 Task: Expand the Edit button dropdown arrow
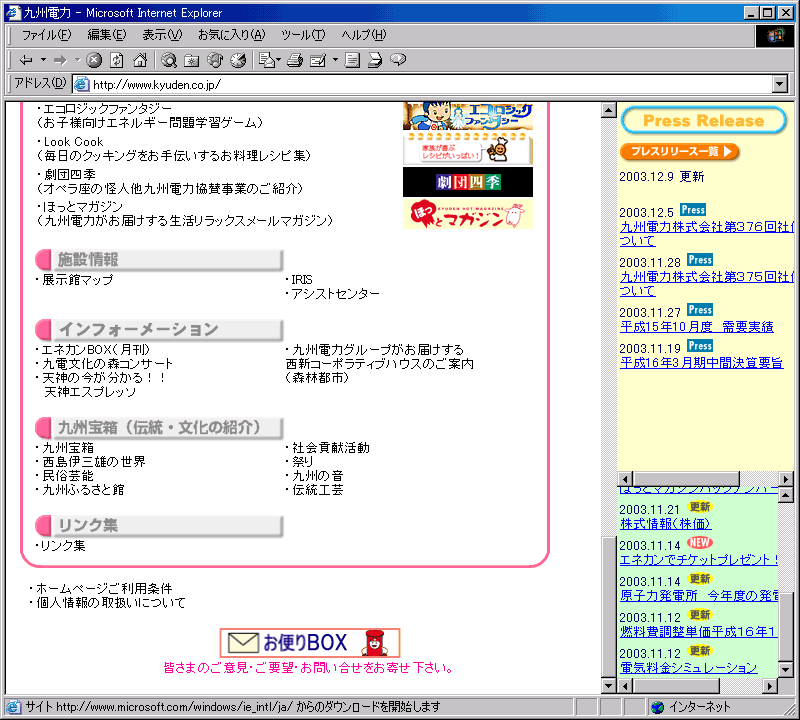(335, 60)
